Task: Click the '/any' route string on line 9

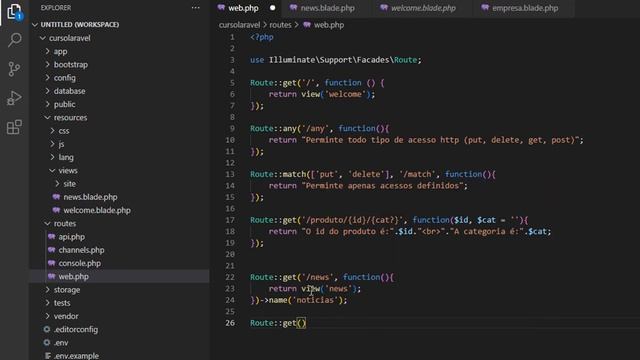Action: pos(315,129)
